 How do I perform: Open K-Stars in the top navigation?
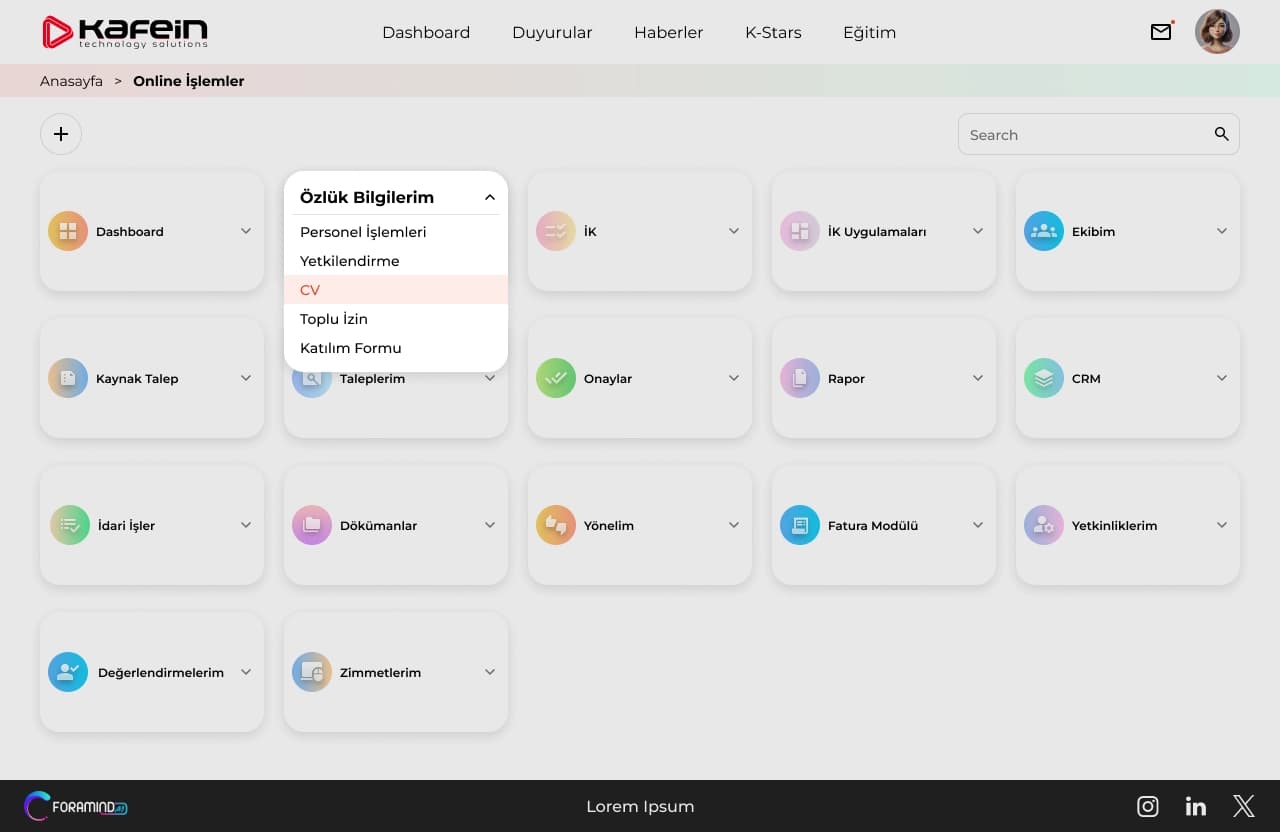773,32
